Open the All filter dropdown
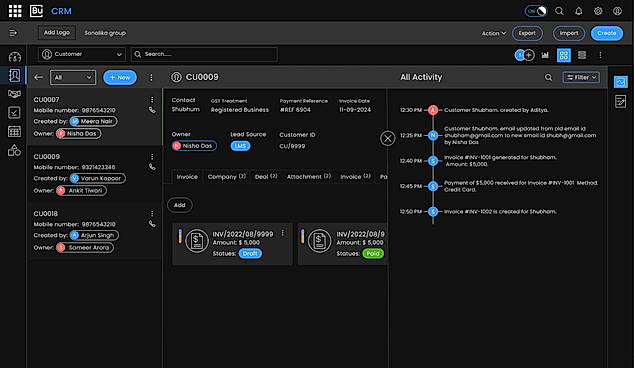 [x=73, y=77]
